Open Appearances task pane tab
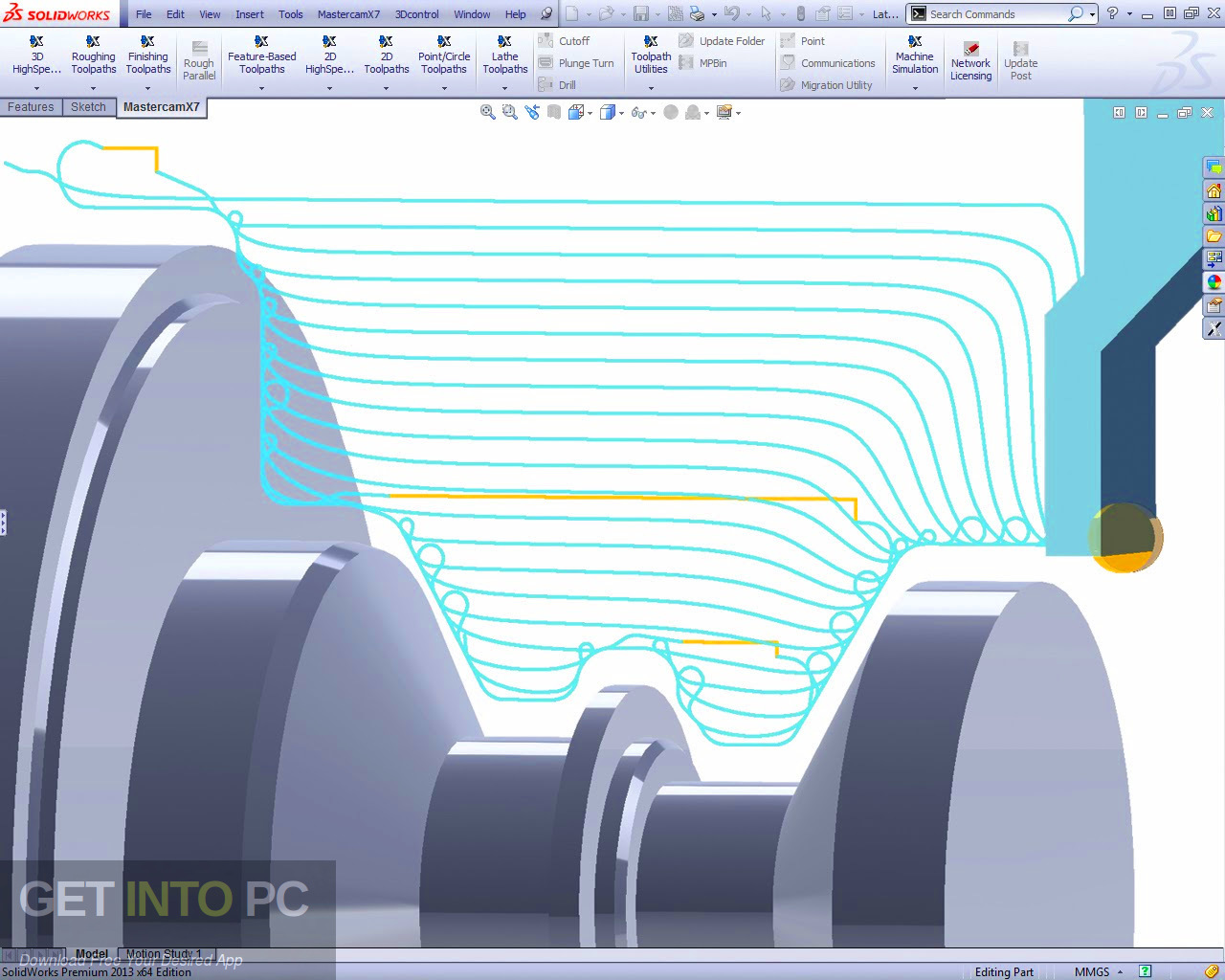This screenshot has height=980, width=1225. 1214,282
